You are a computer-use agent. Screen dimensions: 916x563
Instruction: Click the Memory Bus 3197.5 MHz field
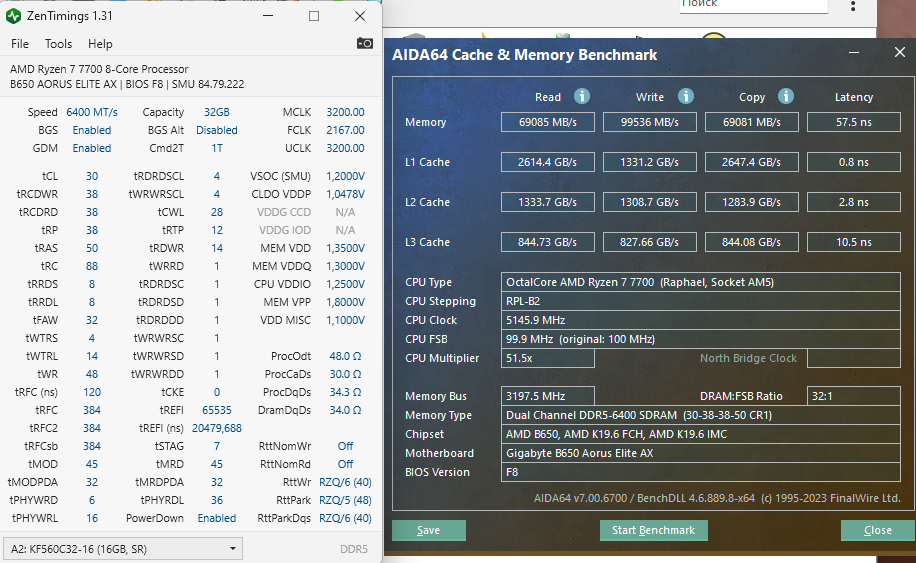pyautogui.click(x=548, y=396)
